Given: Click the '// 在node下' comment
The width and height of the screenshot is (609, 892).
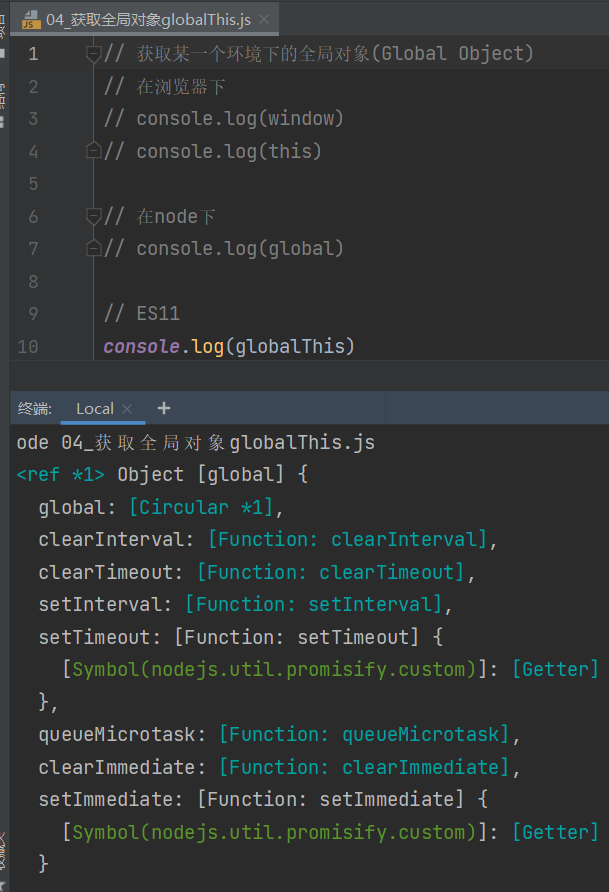Looking at the screenshot, I should (159, 216).
